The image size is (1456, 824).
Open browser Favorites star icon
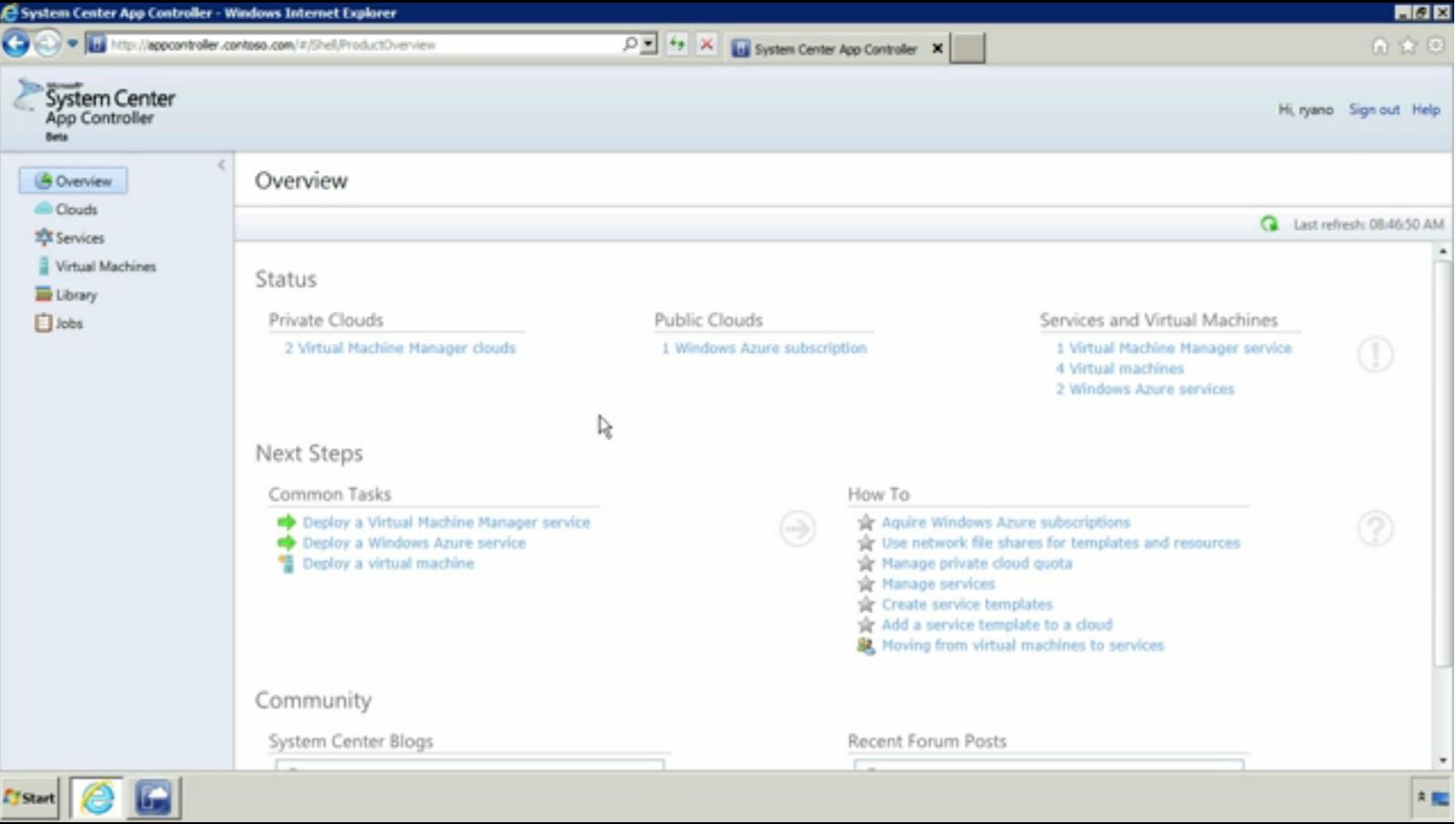point(1408,46)
